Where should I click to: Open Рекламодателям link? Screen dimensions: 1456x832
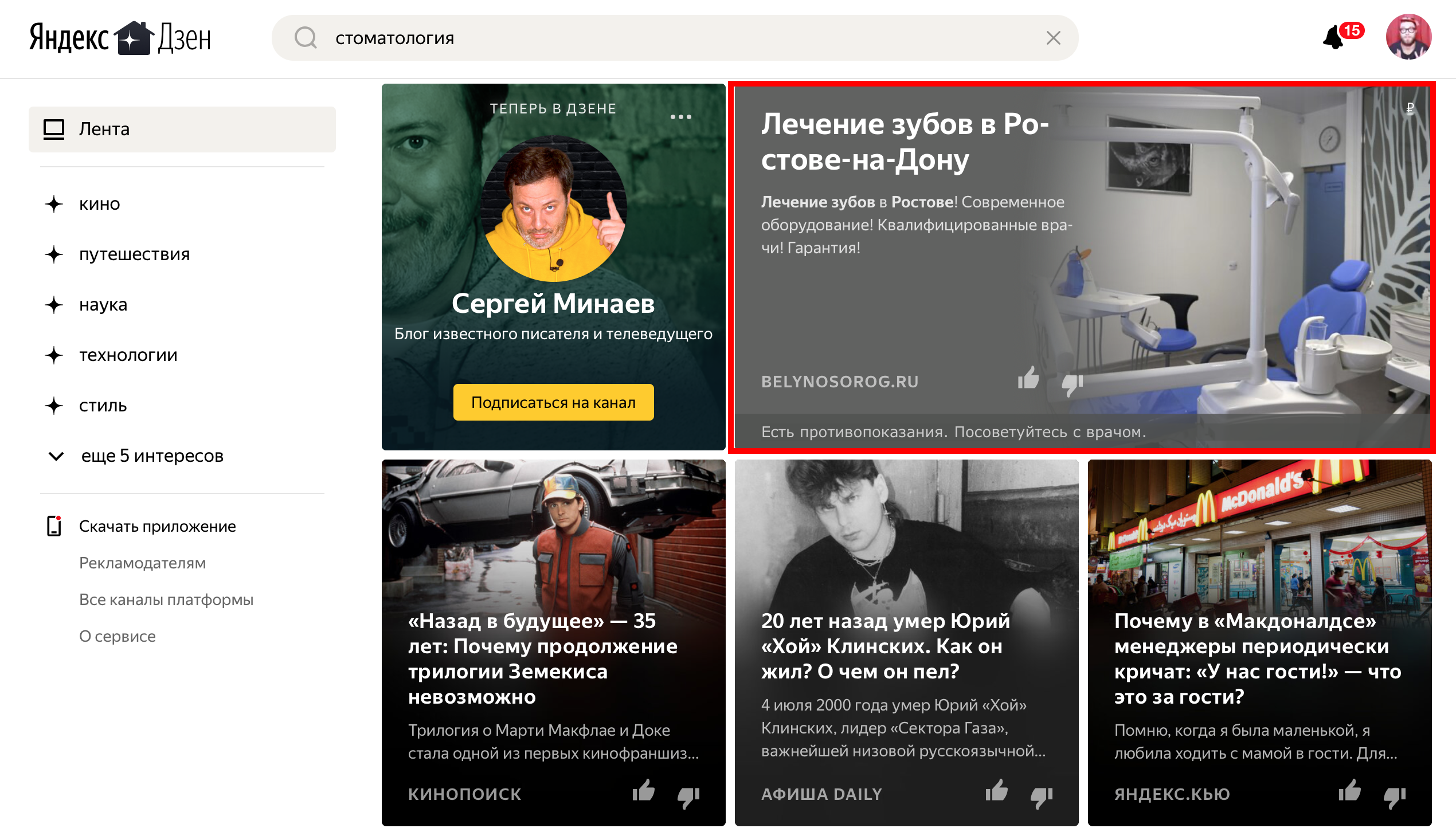click(143, 563)
